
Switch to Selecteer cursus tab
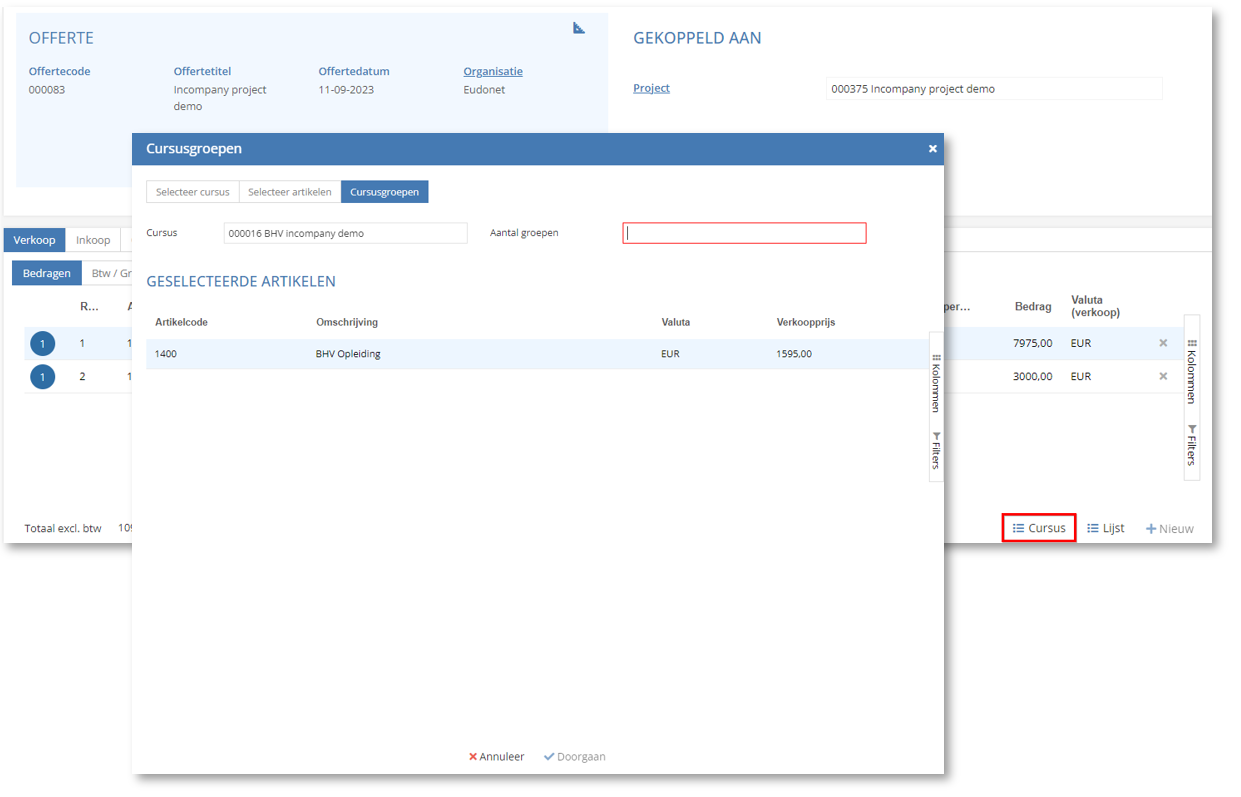[193, 192]
